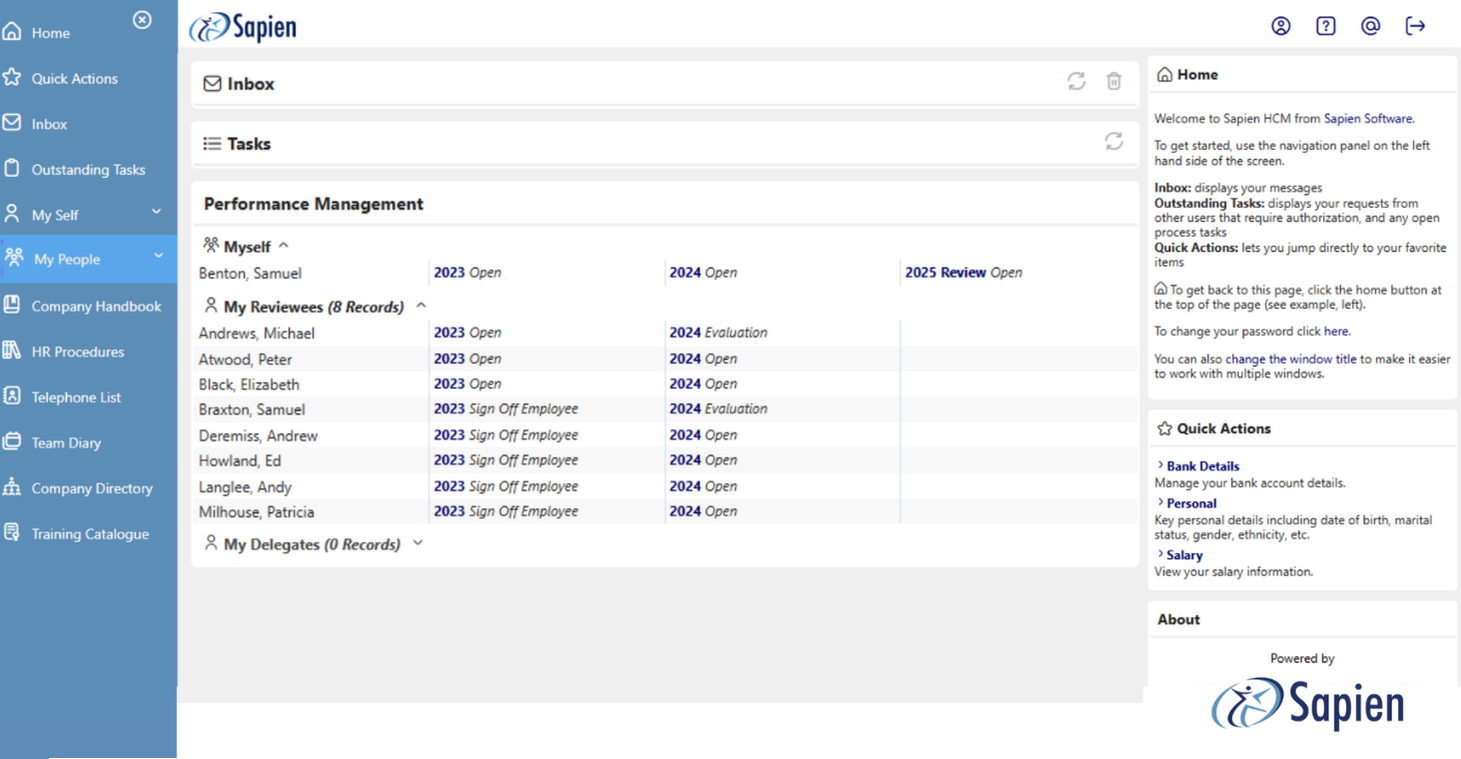The image size is (1461, 759).
Task: Expand the My Self sidebar menu
Action: point(156,212)
